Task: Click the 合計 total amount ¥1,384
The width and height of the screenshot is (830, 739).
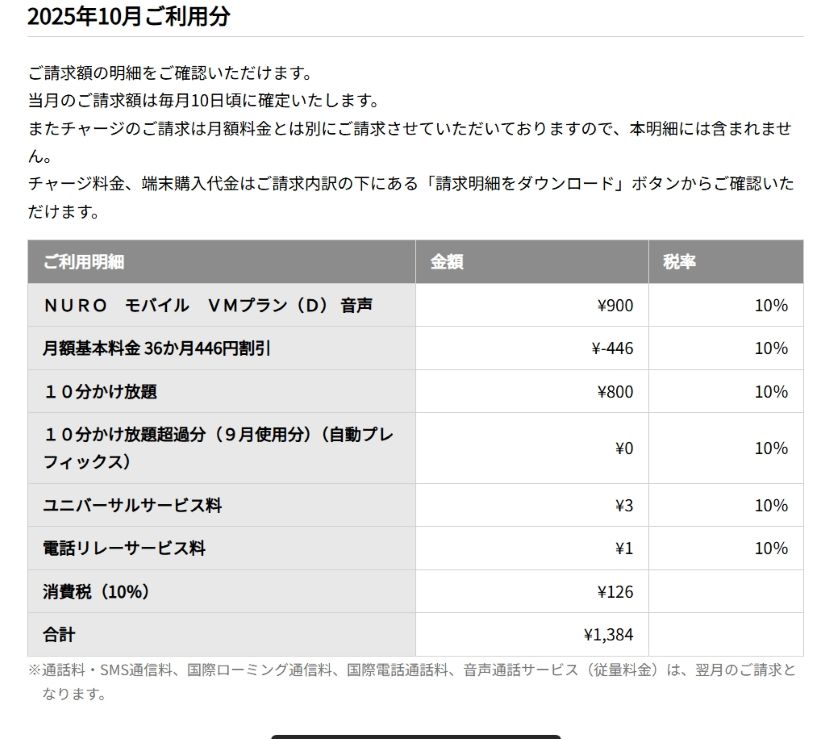Action: [608, 634]
